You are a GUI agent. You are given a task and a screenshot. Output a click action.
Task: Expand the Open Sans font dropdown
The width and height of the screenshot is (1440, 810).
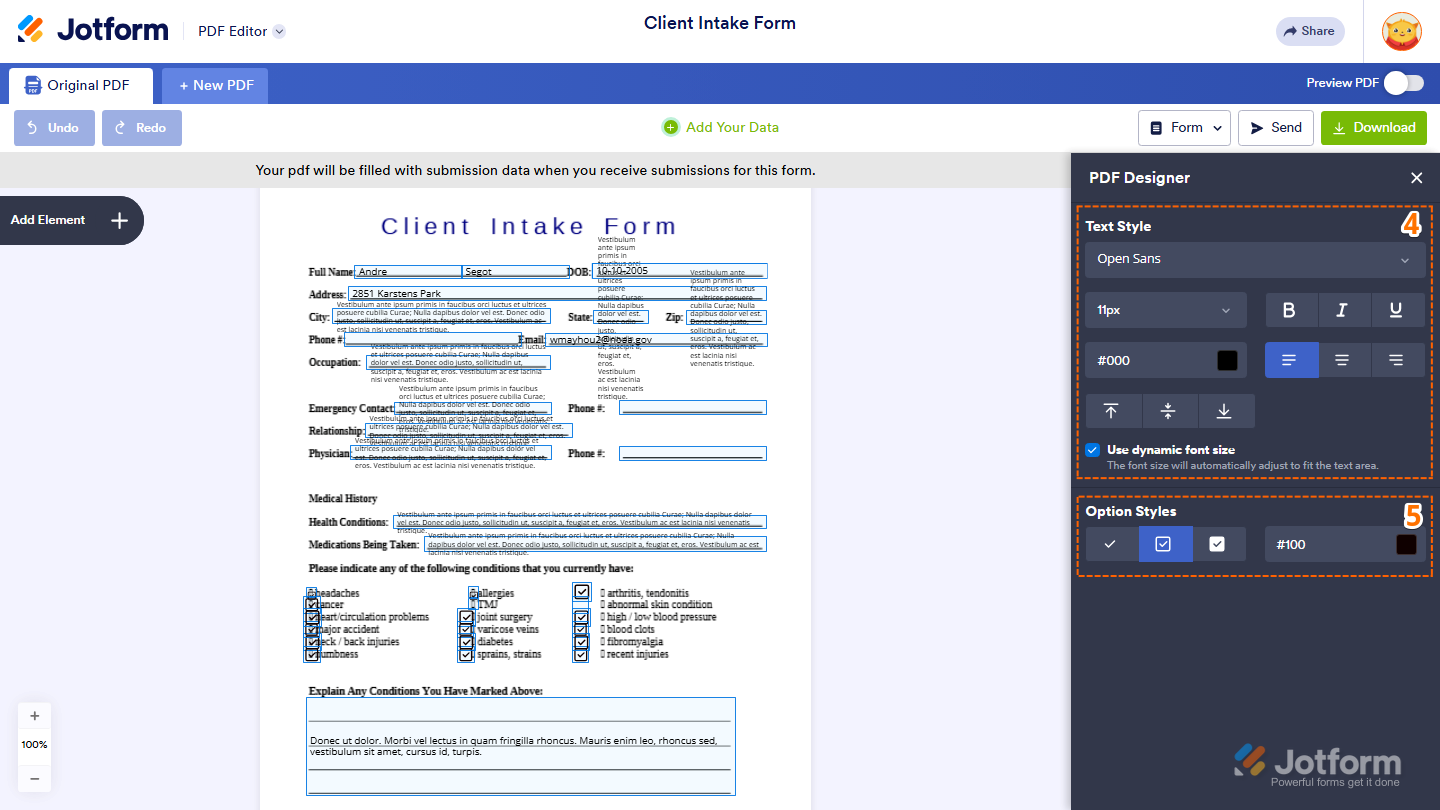tap(1255, 259)
